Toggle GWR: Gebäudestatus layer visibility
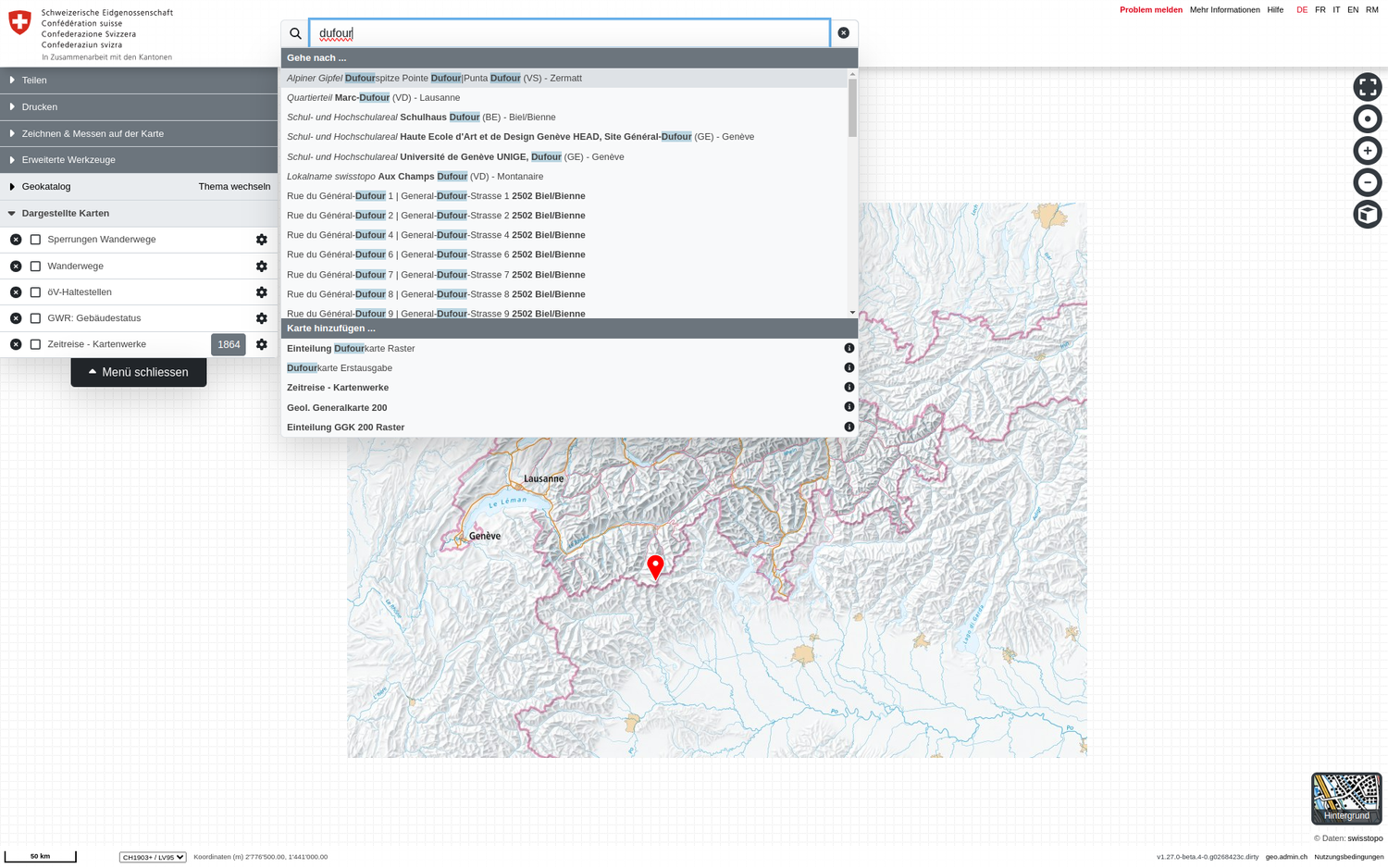Viewport: 1388px width, 868px height. pos(35,318)
